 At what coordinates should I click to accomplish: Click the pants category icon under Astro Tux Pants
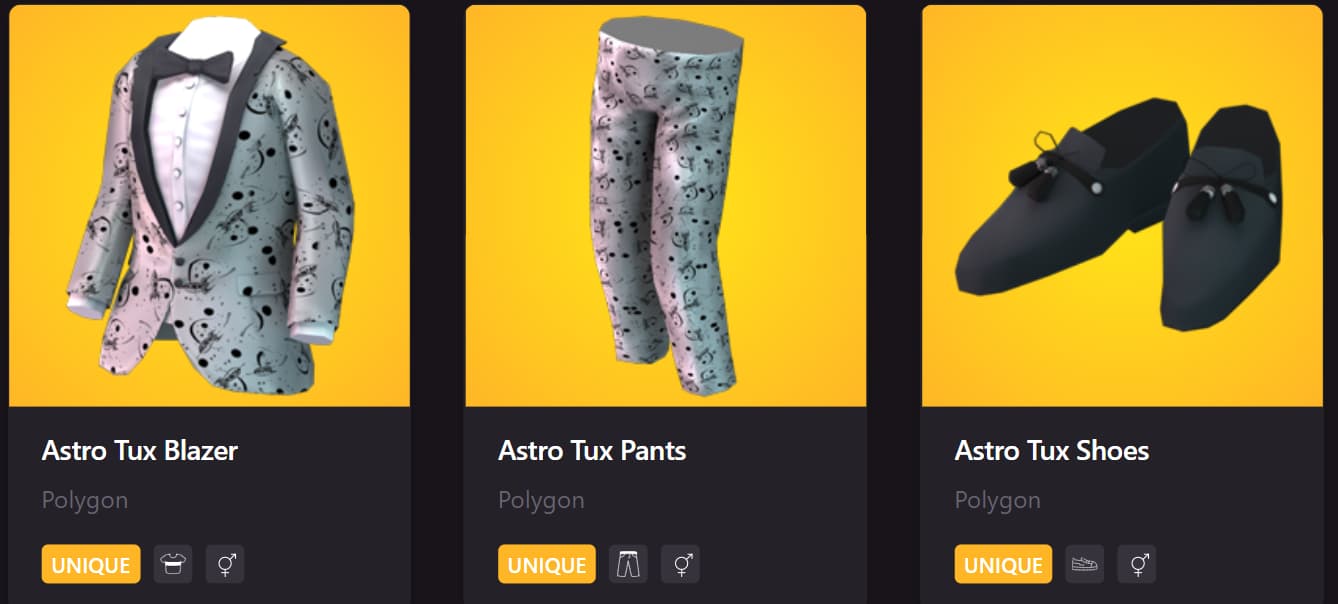(x=629, y=564)
